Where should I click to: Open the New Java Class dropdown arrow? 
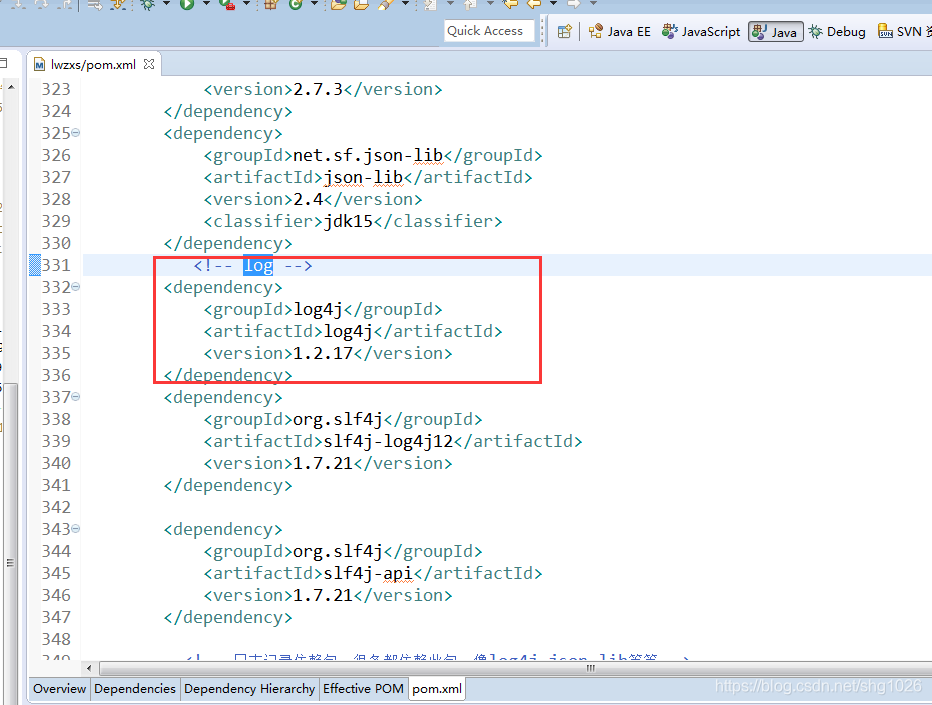314,4
